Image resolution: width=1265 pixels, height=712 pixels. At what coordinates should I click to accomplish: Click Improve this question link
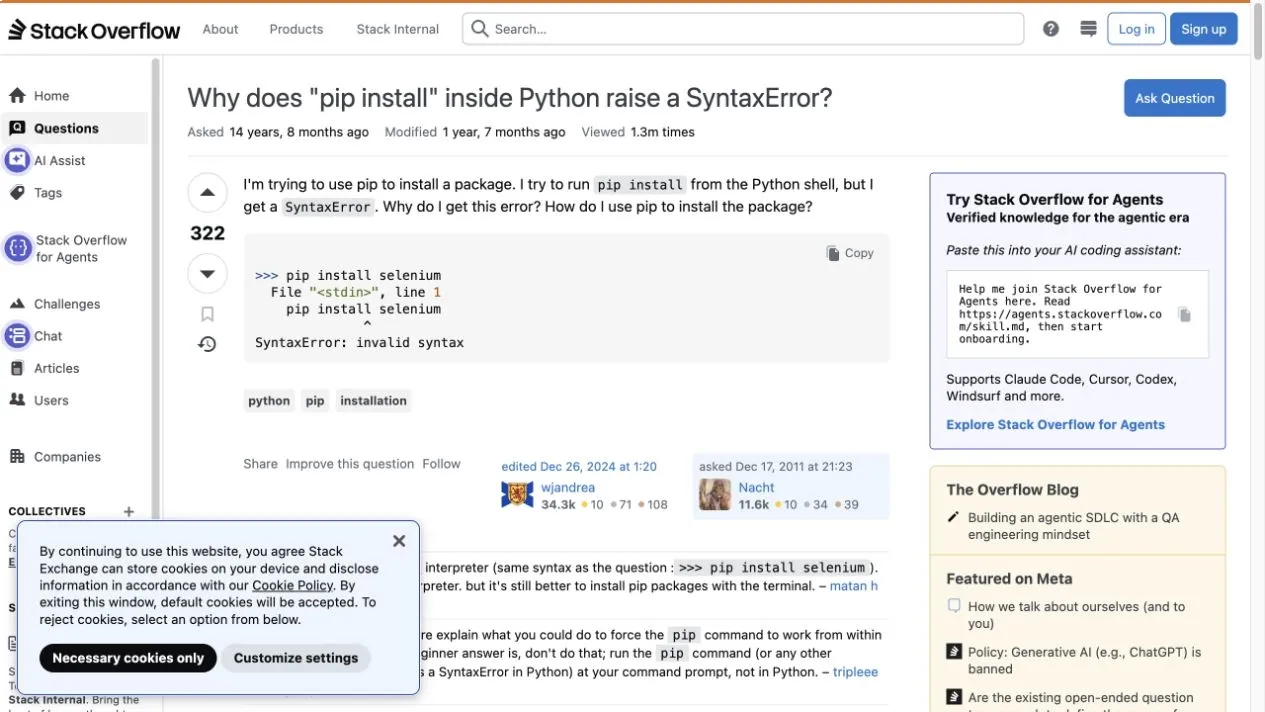pos(349,464)
